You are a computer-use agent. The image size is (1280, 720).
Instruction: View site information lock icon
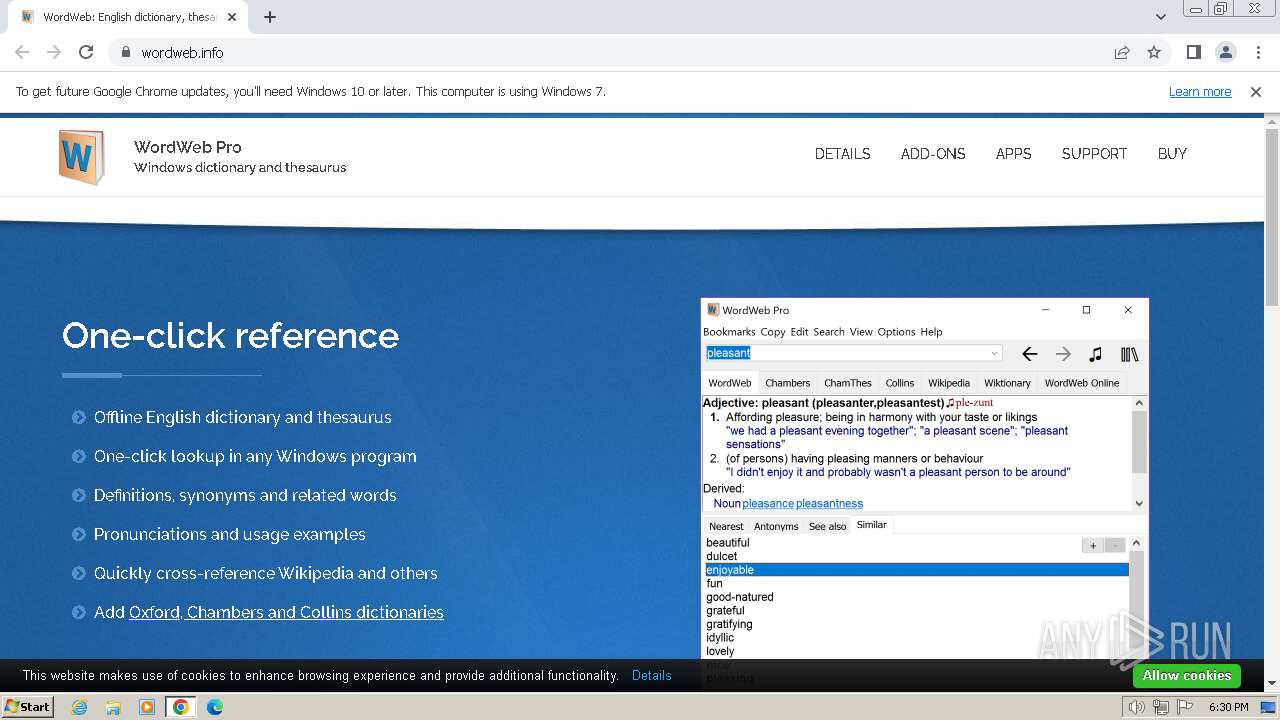pos(125,52)
